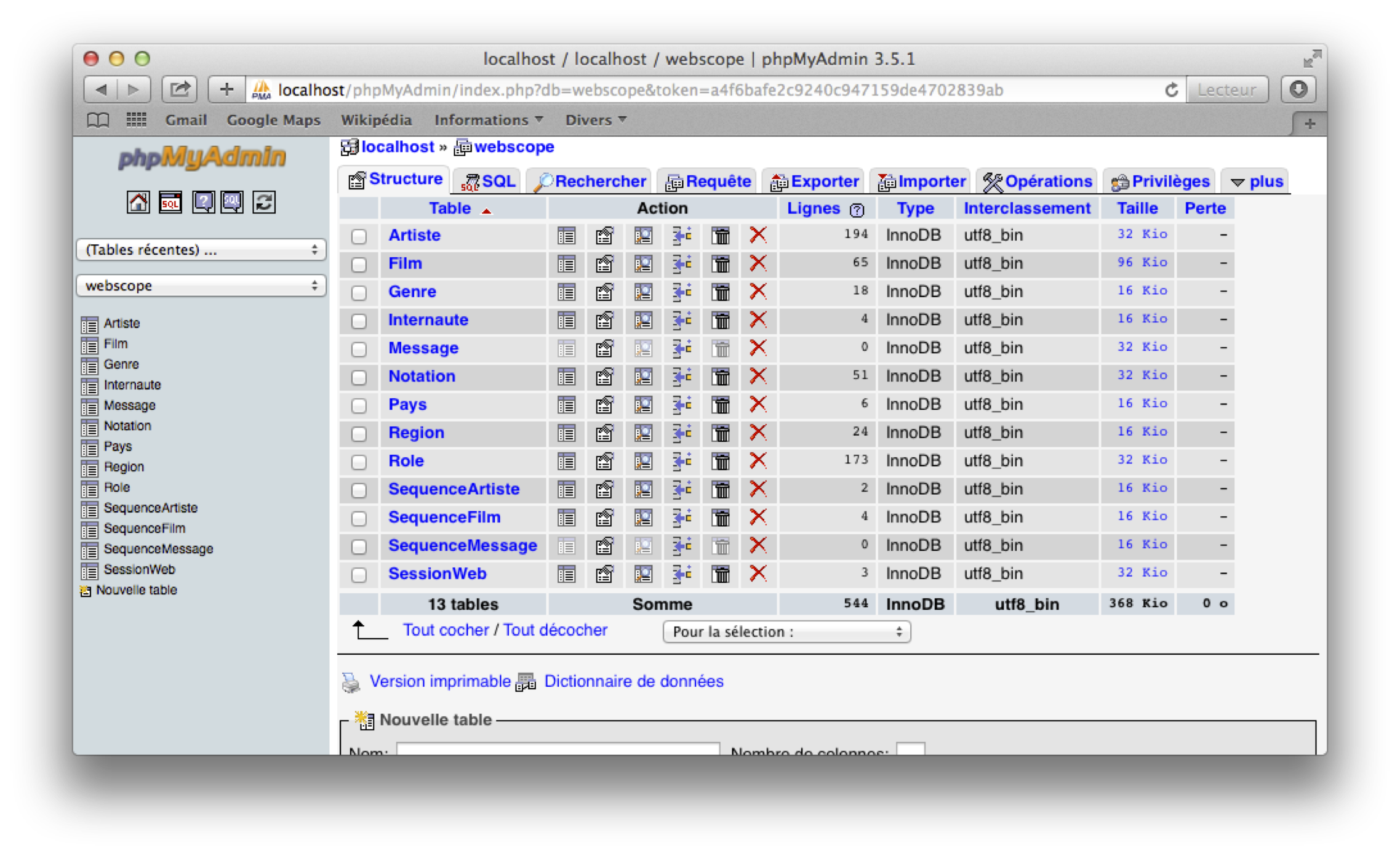Click the Safari share icon
This screenshot has width=1400, height=856.
pos(179,90)
